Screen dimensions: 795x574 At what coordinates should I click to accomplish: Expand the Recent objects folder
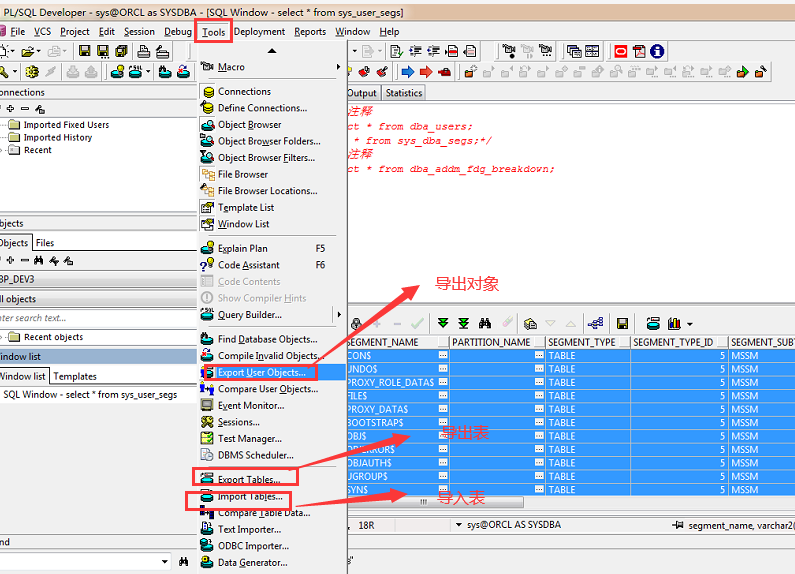2,337
